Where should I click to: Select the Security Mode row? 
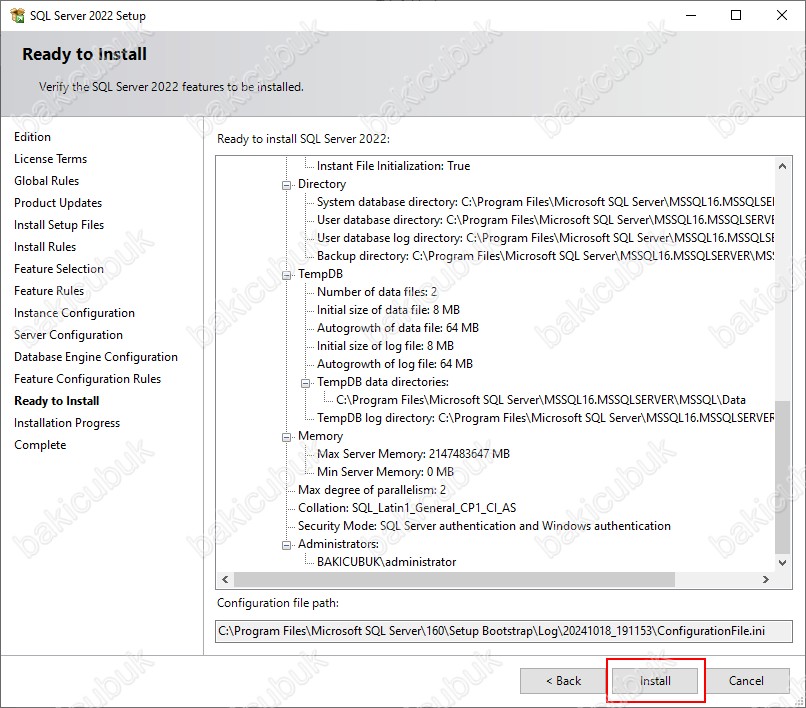pyautogui.click(x=484, y=526)
